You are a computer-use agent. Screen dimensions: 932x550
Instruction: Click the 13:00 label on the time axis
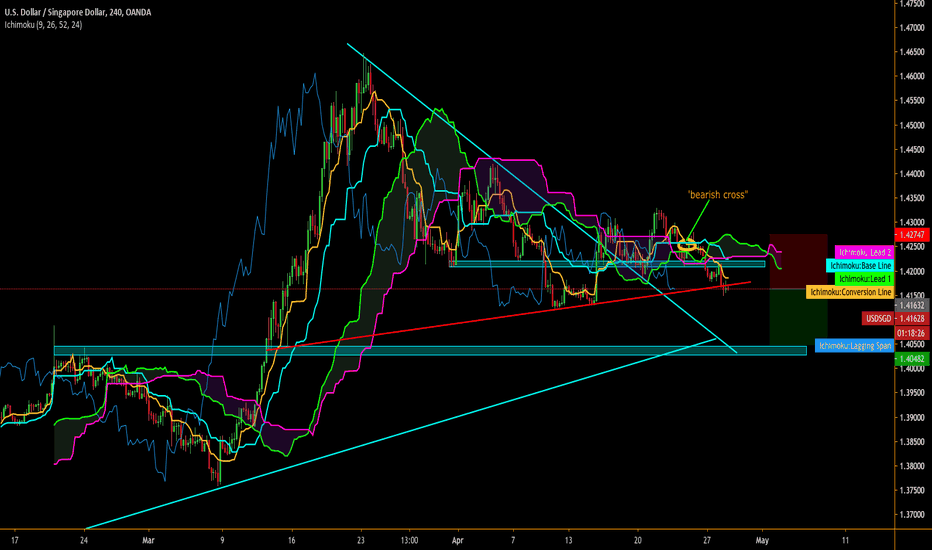410,540
